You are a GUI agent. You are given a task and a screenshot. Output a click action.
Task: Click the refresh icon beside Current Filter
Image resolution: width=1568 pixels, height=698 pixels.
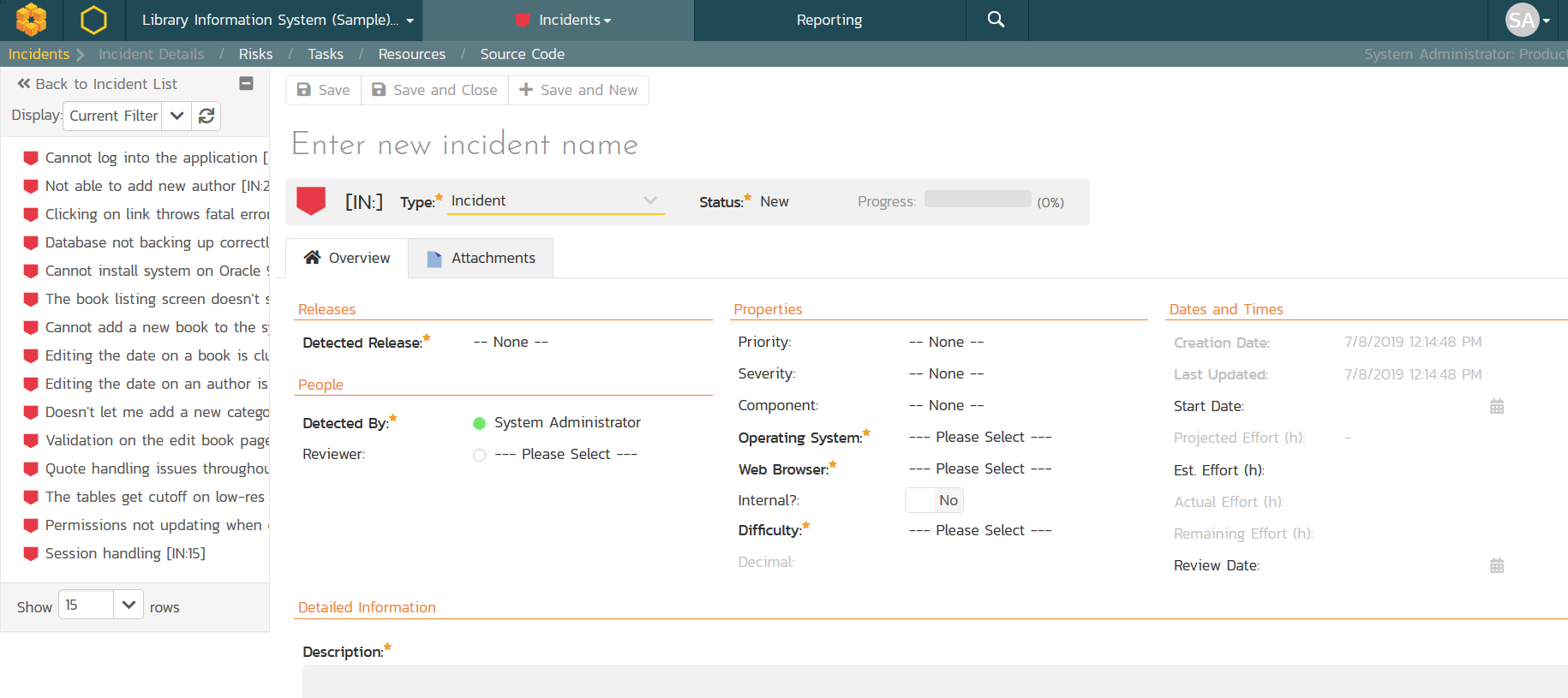tap(206, 116)
